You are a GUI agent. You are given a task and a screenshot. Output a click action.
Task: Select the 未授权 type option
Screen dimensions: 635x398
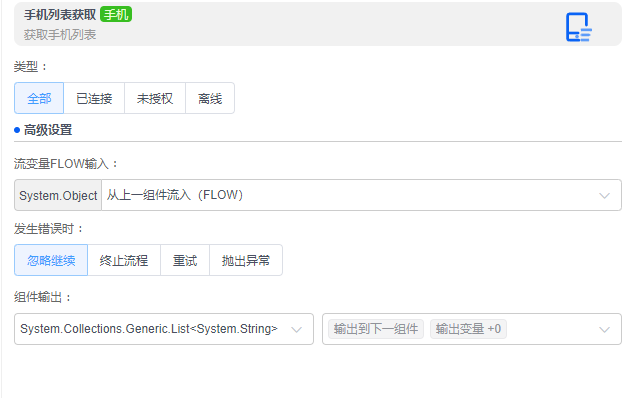(155, 98)
